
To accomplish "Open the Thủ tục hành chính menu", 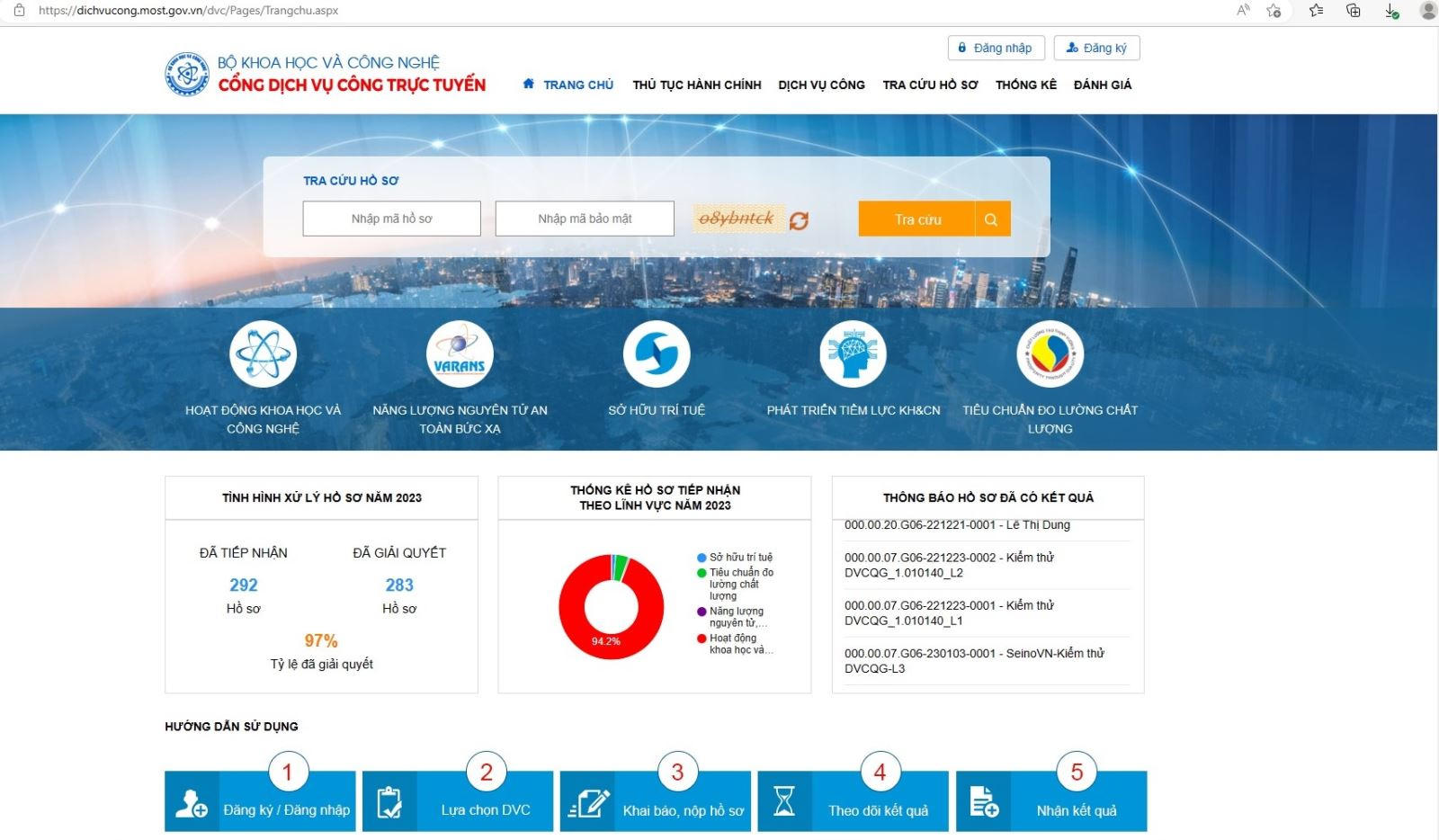I will pos(696,85).
